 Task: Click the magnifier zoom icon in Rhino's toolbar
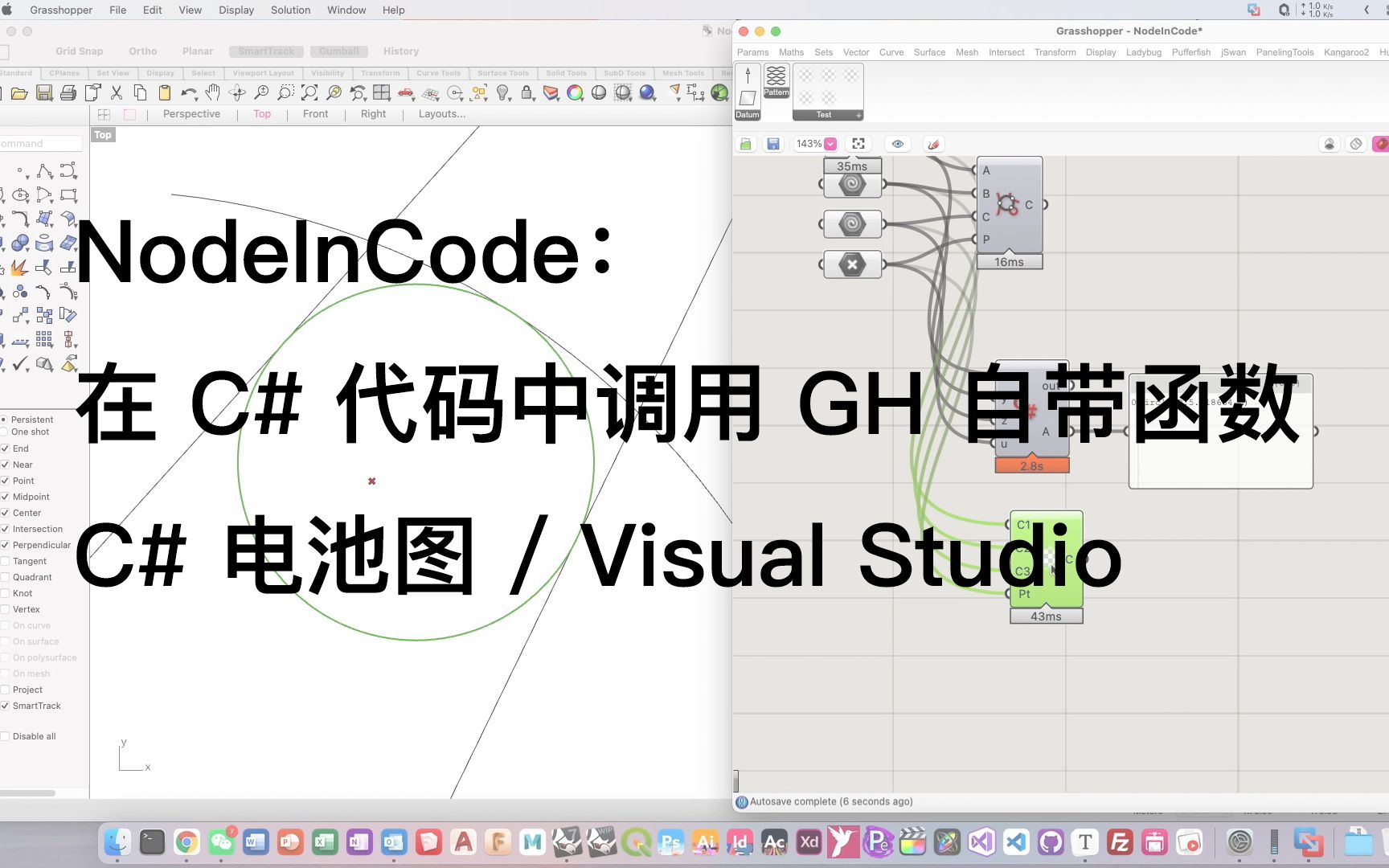(x=261, y=93)
